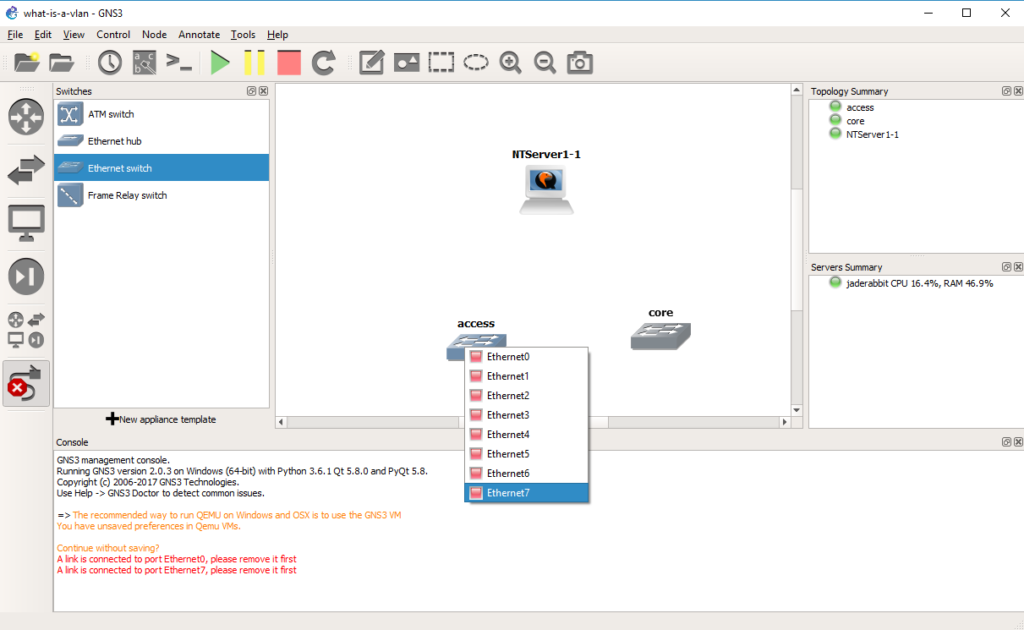Start all devices with green play button

(220, 63)
